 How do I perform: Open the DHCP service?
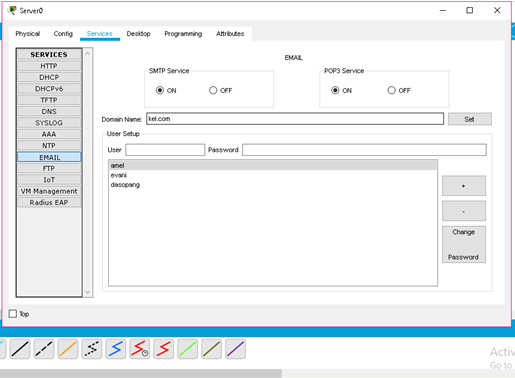(49, 77)
